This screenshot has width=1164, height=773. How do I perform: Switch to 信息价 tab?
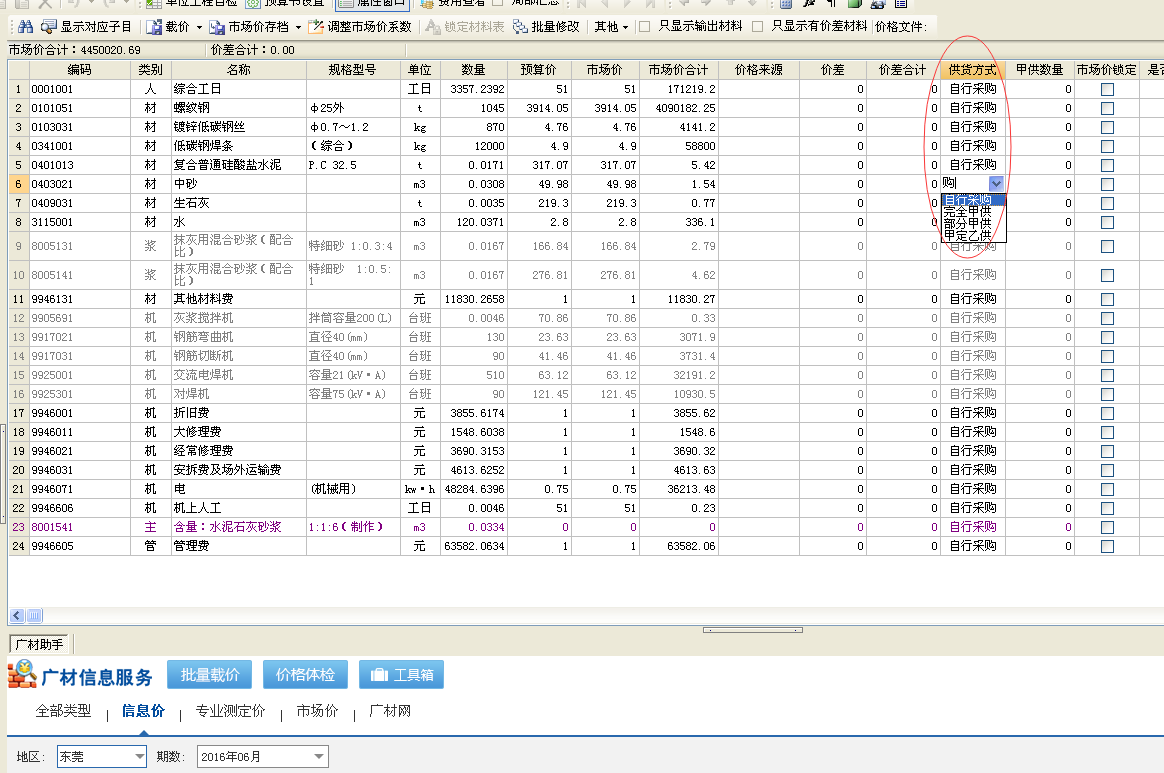click(x=143, y=711)
